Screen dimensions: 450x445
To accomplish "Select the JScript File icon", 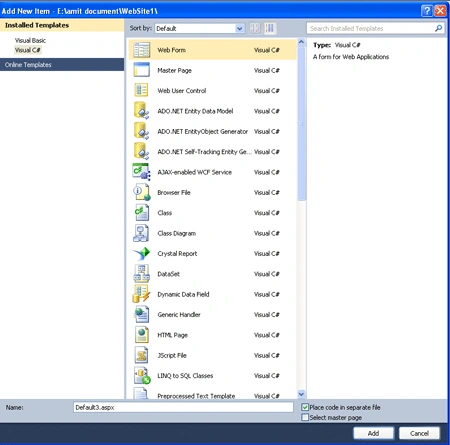I will [x=142, y=355].
